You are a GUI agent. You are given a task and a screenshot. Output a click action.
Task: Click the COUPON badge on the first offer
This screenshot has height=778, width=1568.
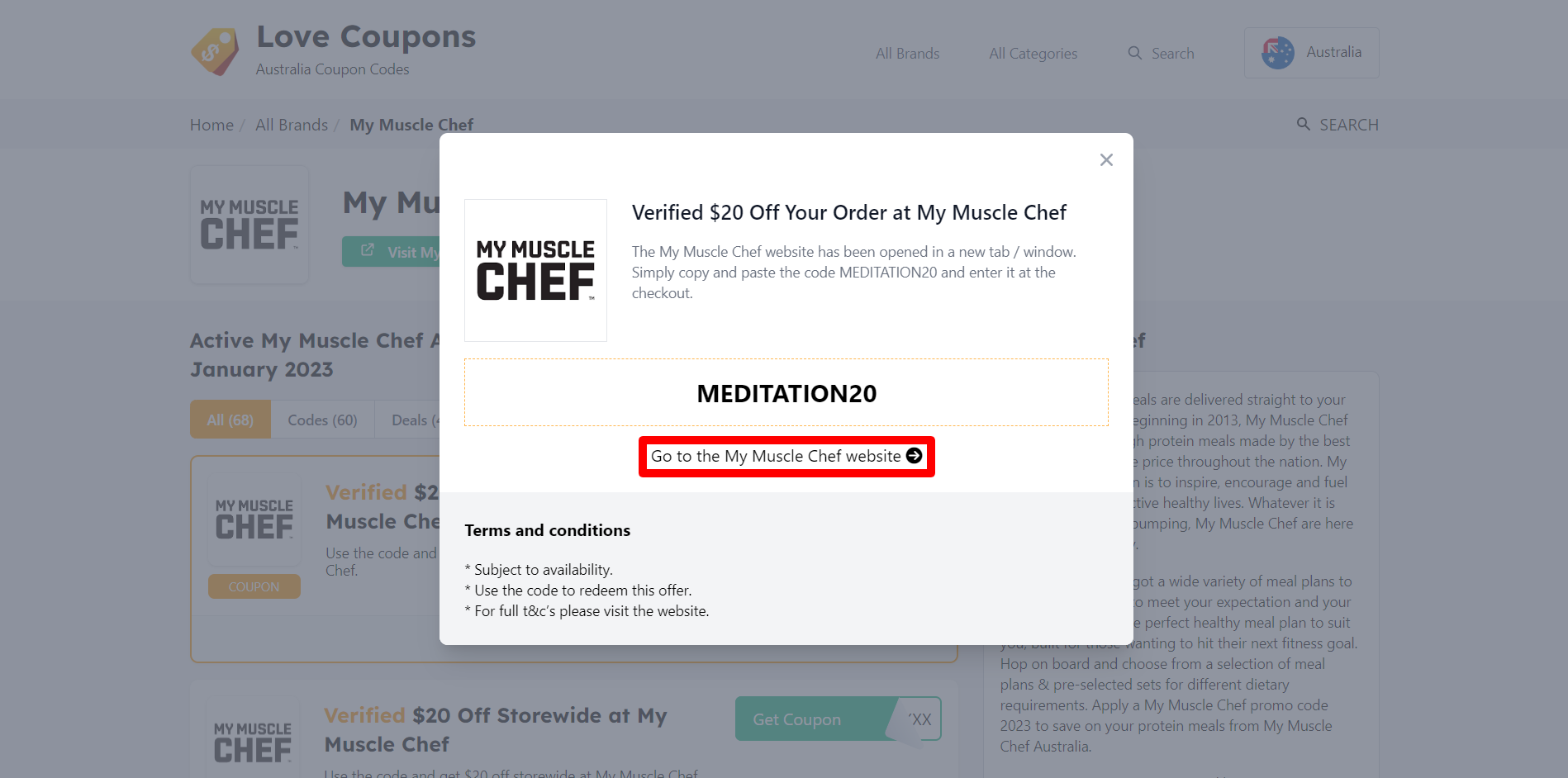click(254, 586)
